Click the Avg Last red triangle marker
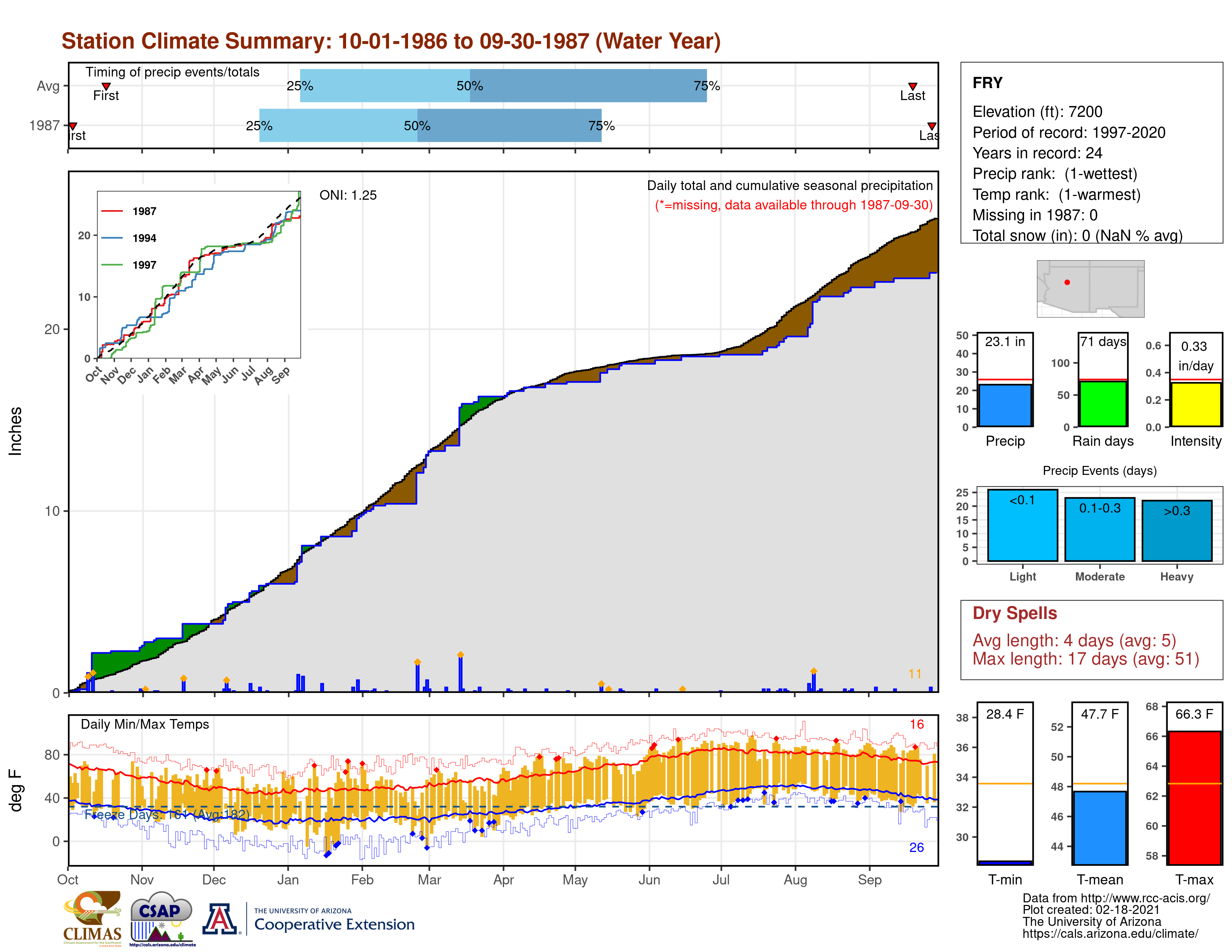Image resolution: width=1232 pixels, height=952 pixels. [x=912, y=86]
